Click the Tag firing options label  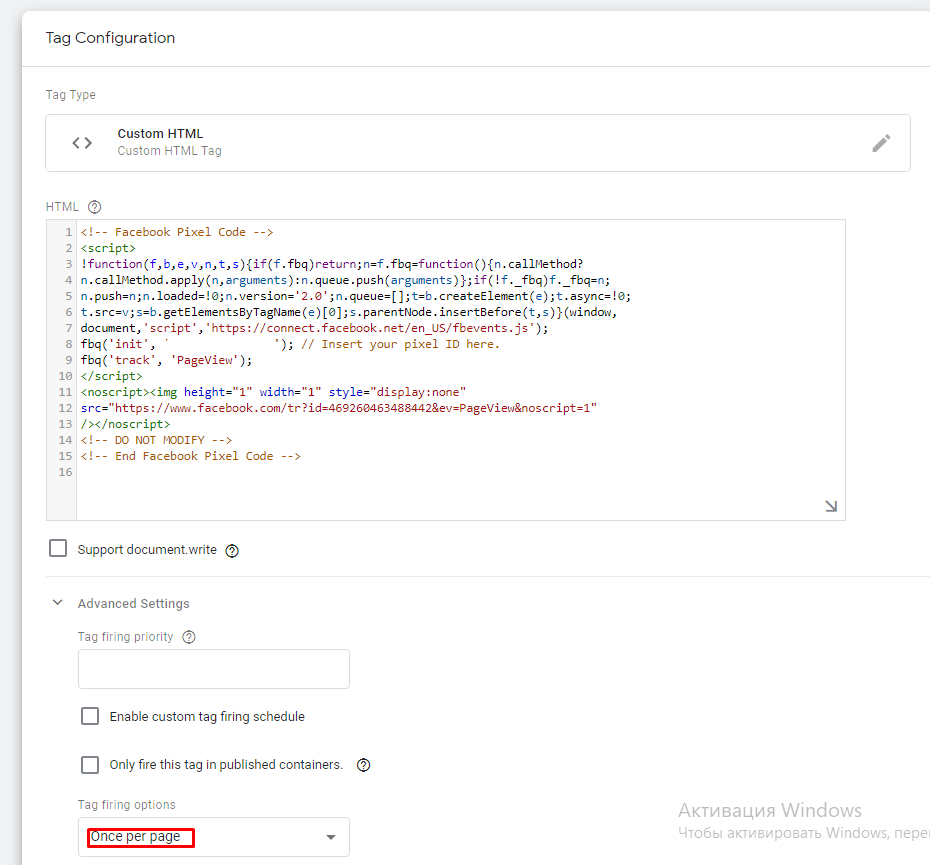(x=126, y=805)
